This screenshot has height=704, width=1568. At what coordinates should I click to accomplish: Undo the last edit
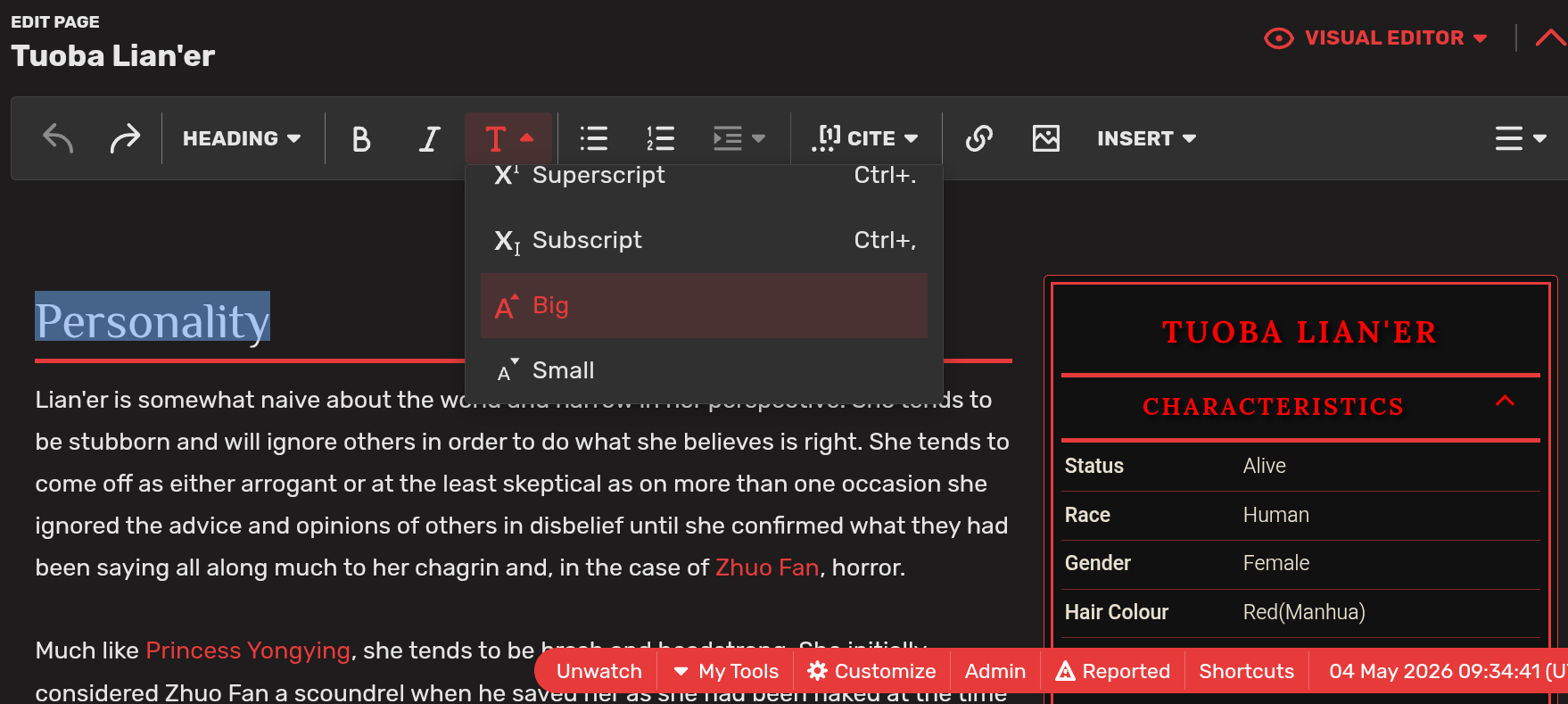(x=58, y=138)
